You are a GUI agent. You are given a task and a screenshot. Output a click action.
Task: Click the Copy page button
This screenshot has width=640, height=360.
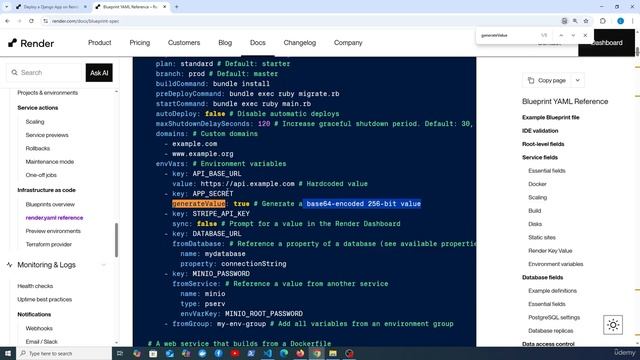click(547, 80)
